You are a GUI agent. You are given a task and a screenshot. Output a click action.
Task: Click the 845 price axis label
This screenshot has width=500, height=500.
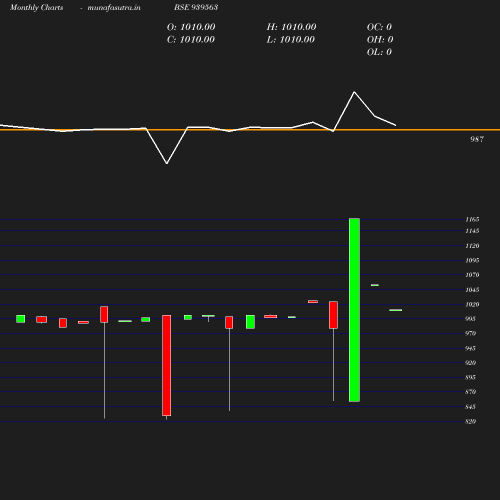pyautogui.click(x=470, y=407)
